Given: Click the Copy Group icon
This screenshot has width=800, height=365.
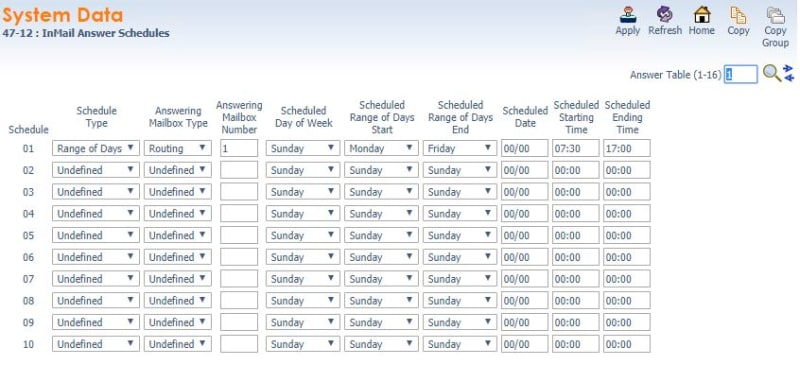Looking at the screenshot, I should (776, 15).
